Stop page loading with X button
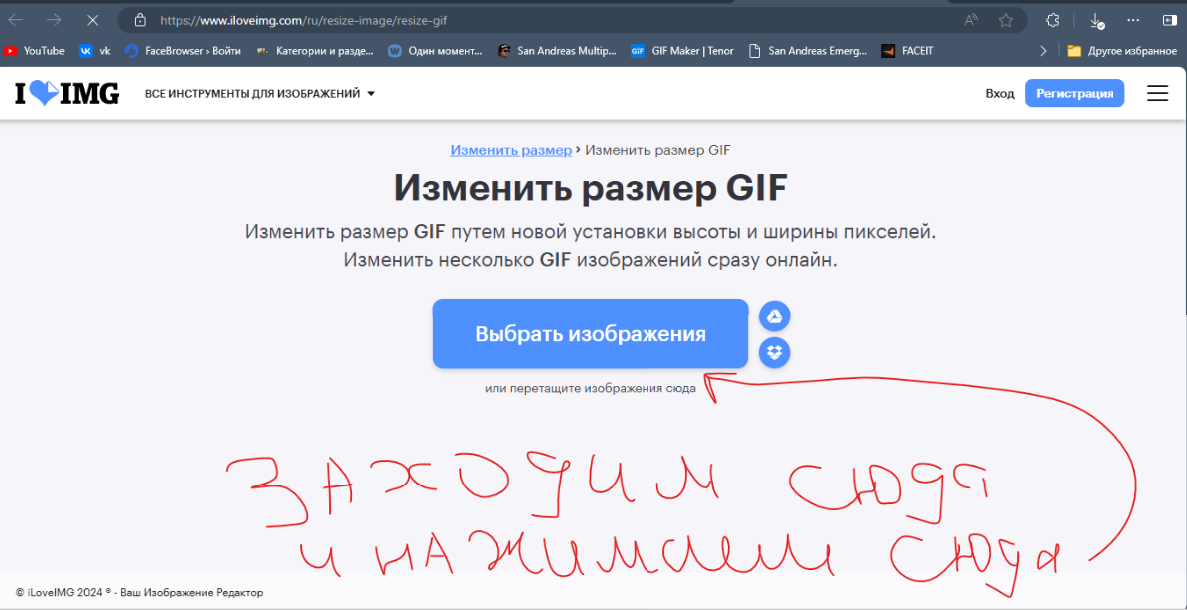Screen dimensions: 1187x610 pos(92,20)
